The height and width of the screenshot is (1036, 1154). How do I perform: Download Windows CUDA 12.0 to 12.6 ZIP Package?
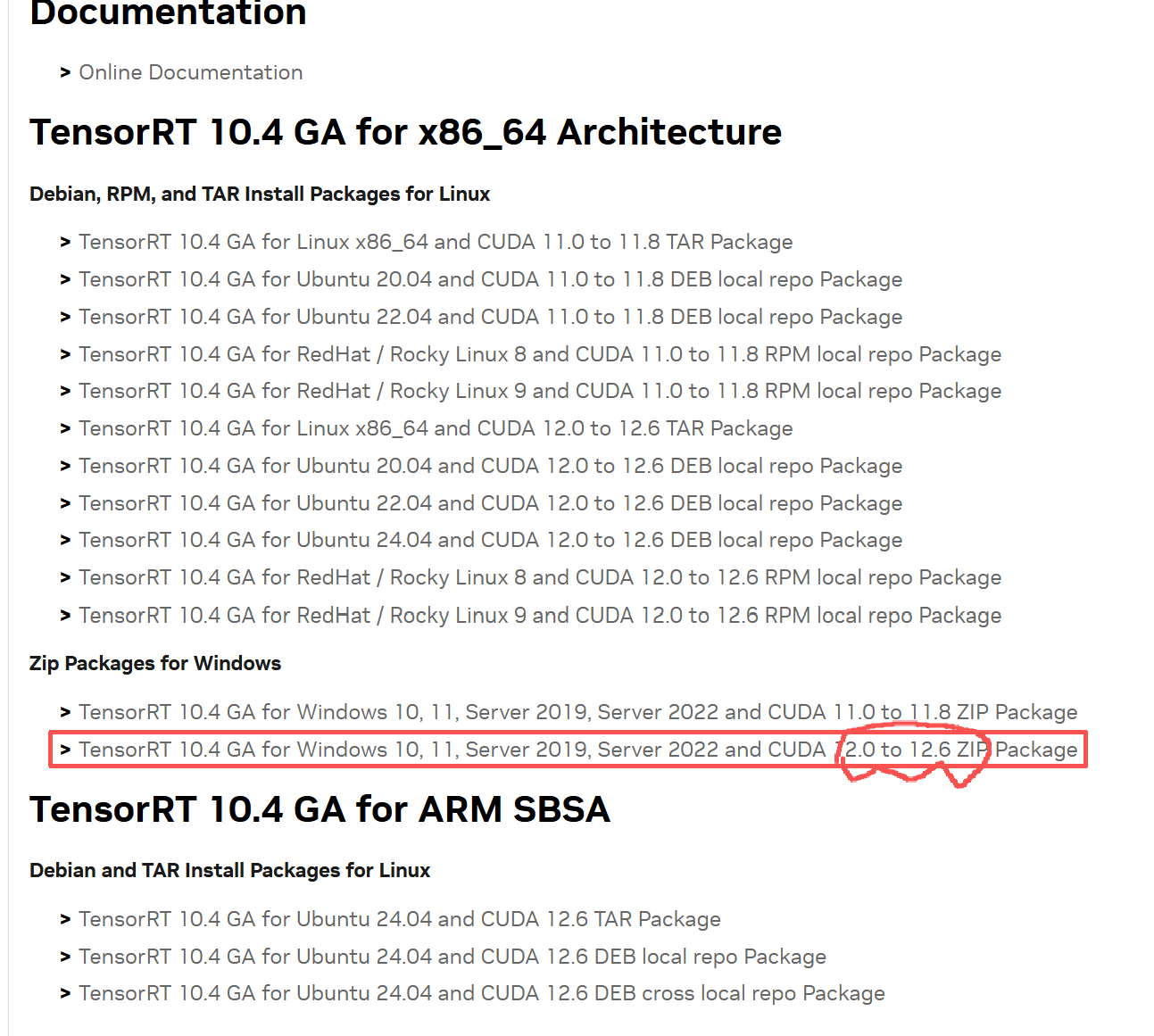click(578, 750)
